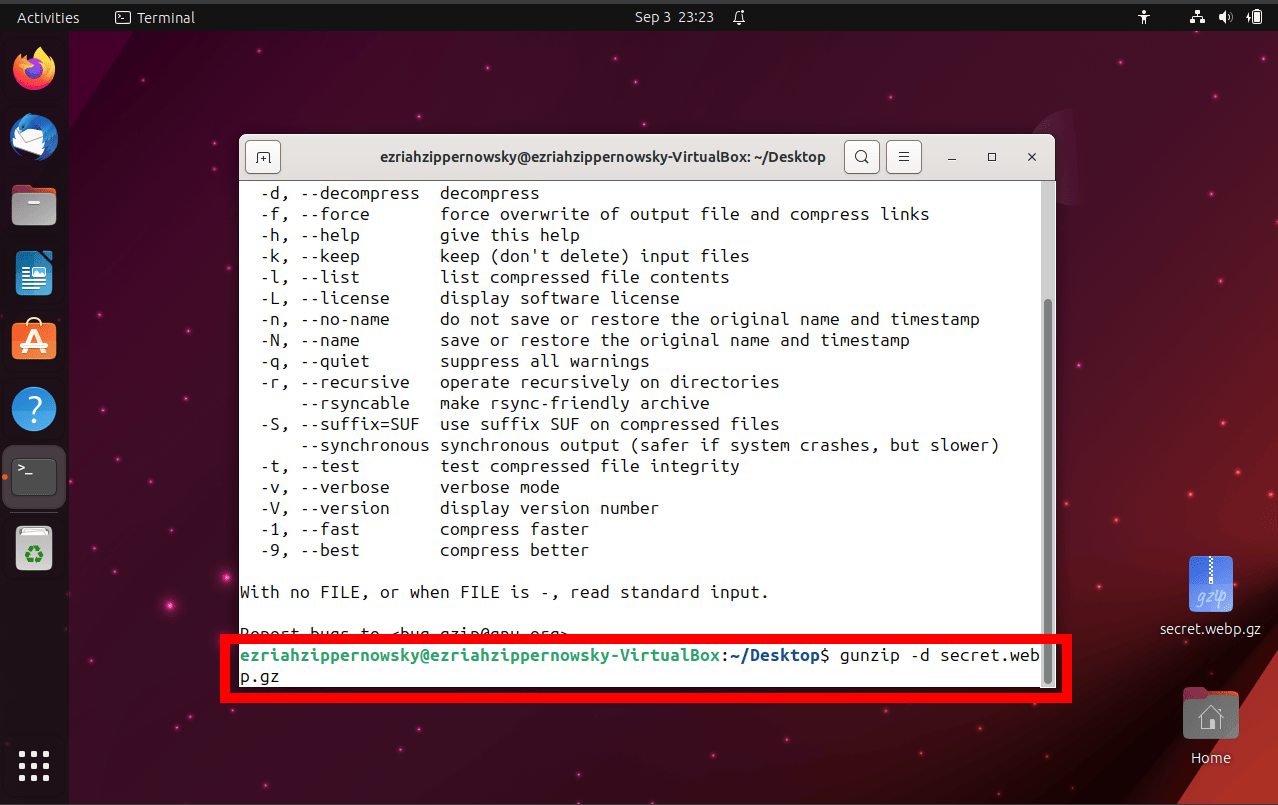The height and width of the screenshot is (805, 1278).
Task: Open the system status menu
Action: (x=1225, y=16)
